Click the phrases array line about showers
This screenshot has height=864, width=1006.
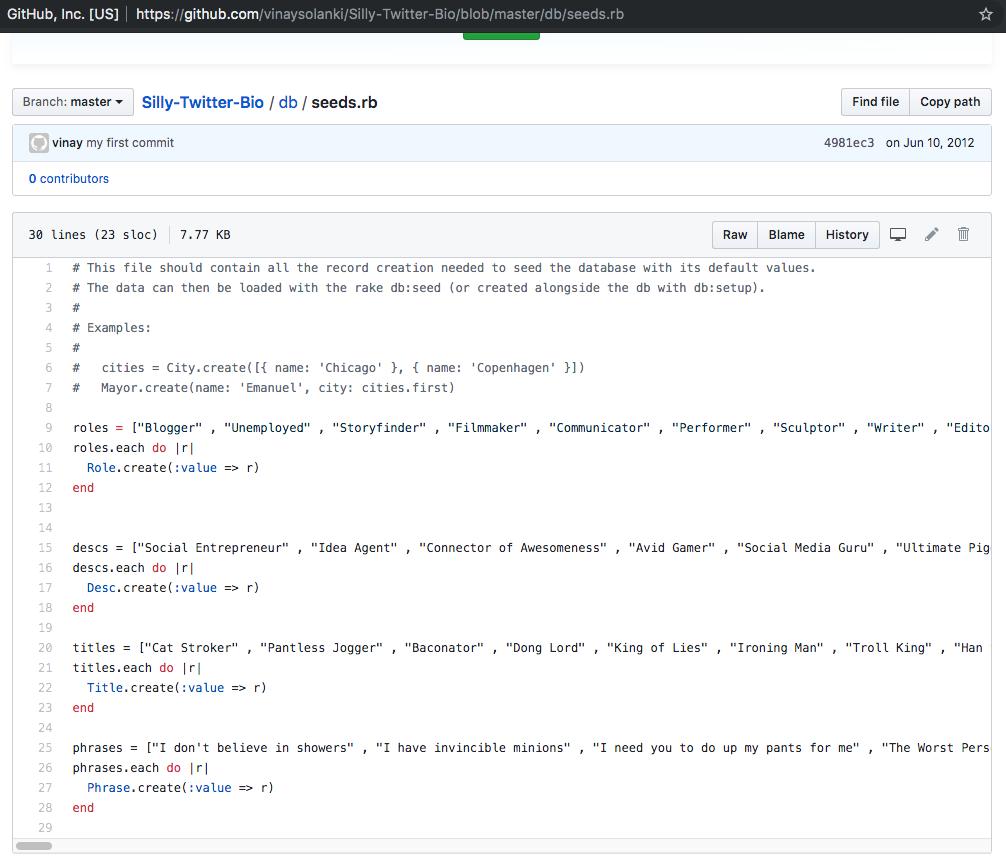pyautogui.click(x=531, y=748)
